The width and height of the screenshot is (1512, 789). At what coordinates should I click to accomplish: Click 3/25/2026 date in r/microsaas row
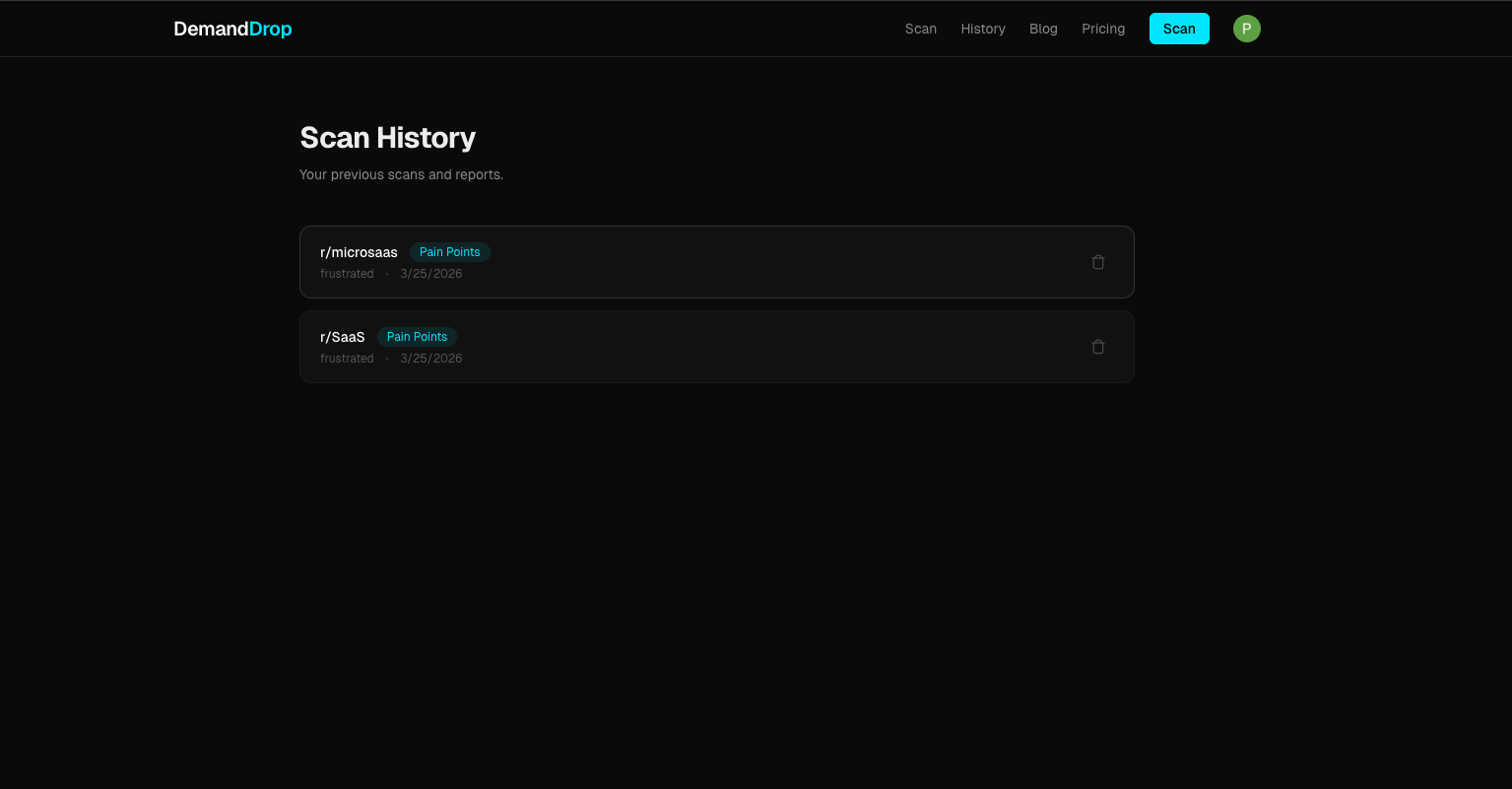click(431, 274)
